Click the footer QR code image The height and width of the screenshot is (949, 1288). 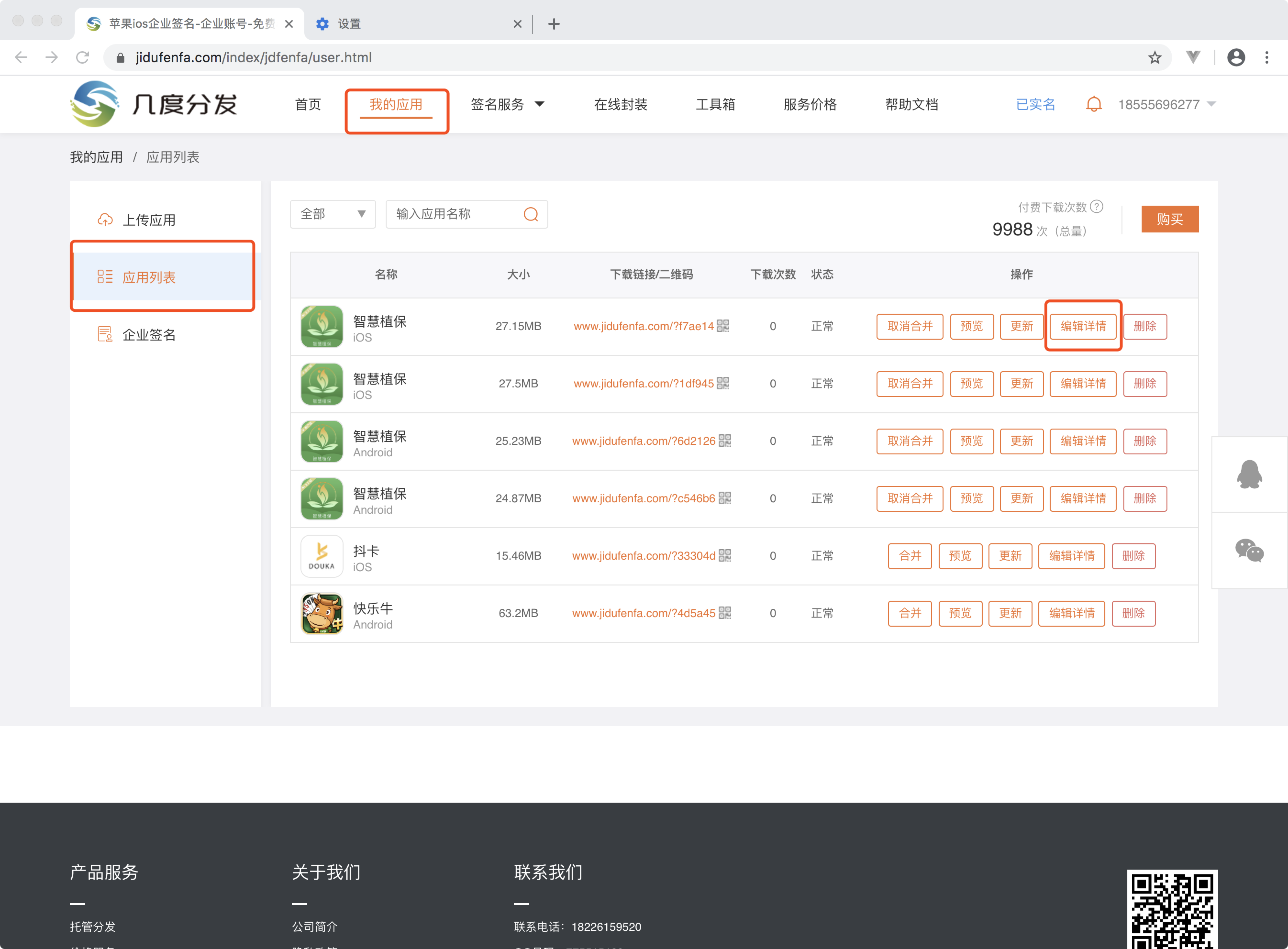[x=1172, y=909]
